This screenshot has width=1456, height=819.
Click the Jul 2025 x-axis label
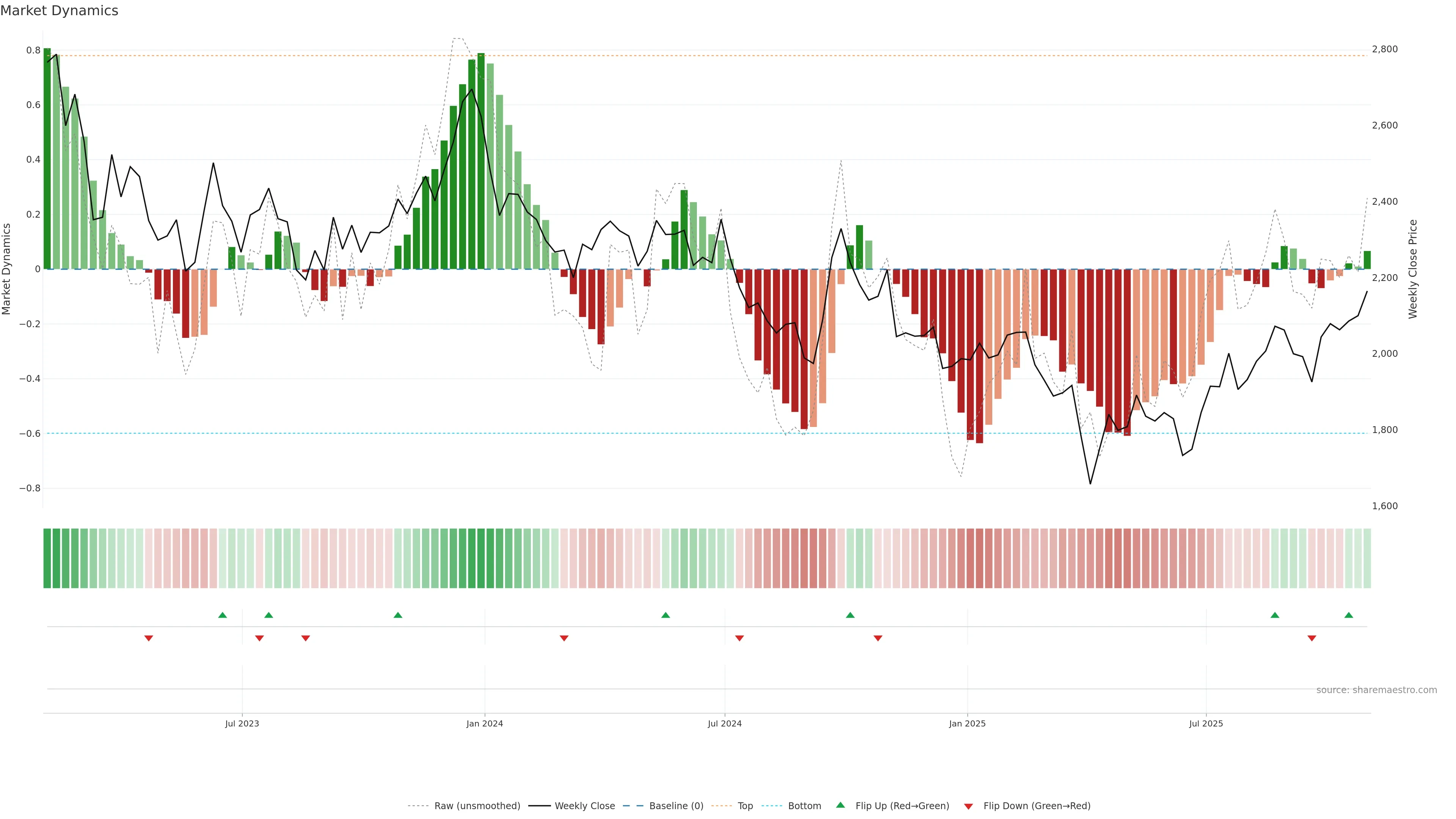click(x=1206, y=723)
